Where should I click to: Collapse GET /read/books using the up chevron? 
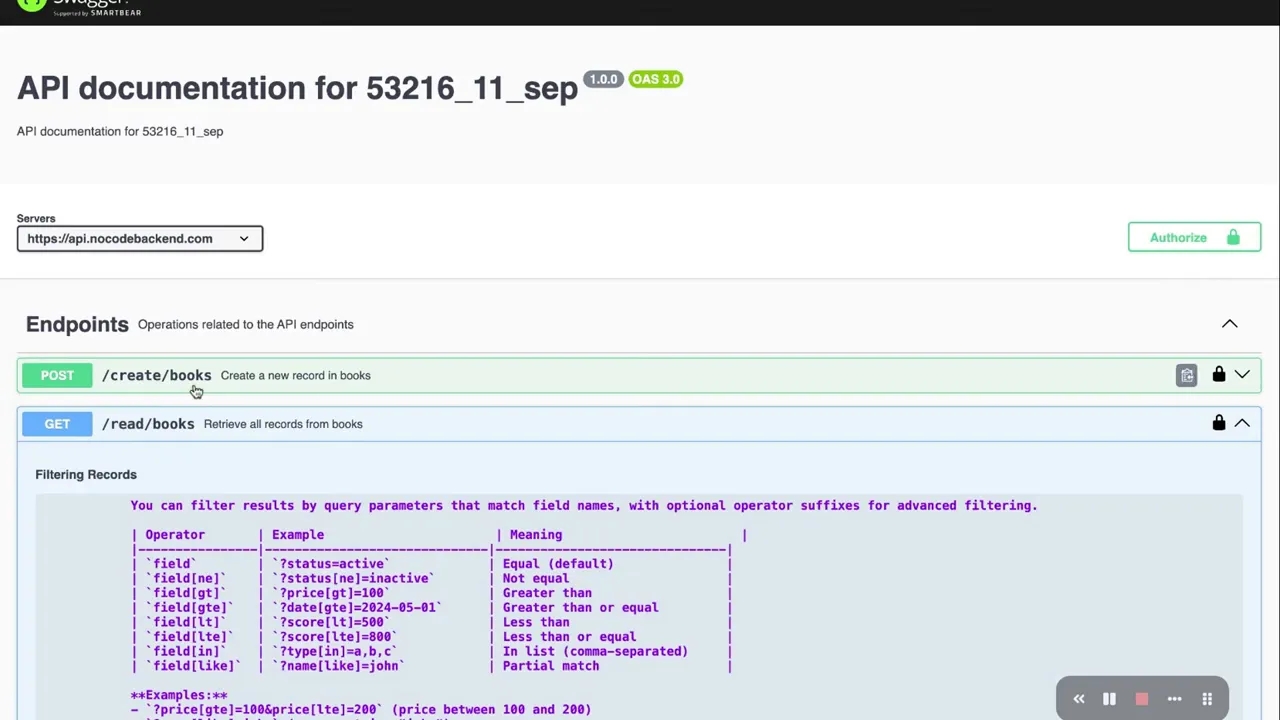[x=1242, y=424]
